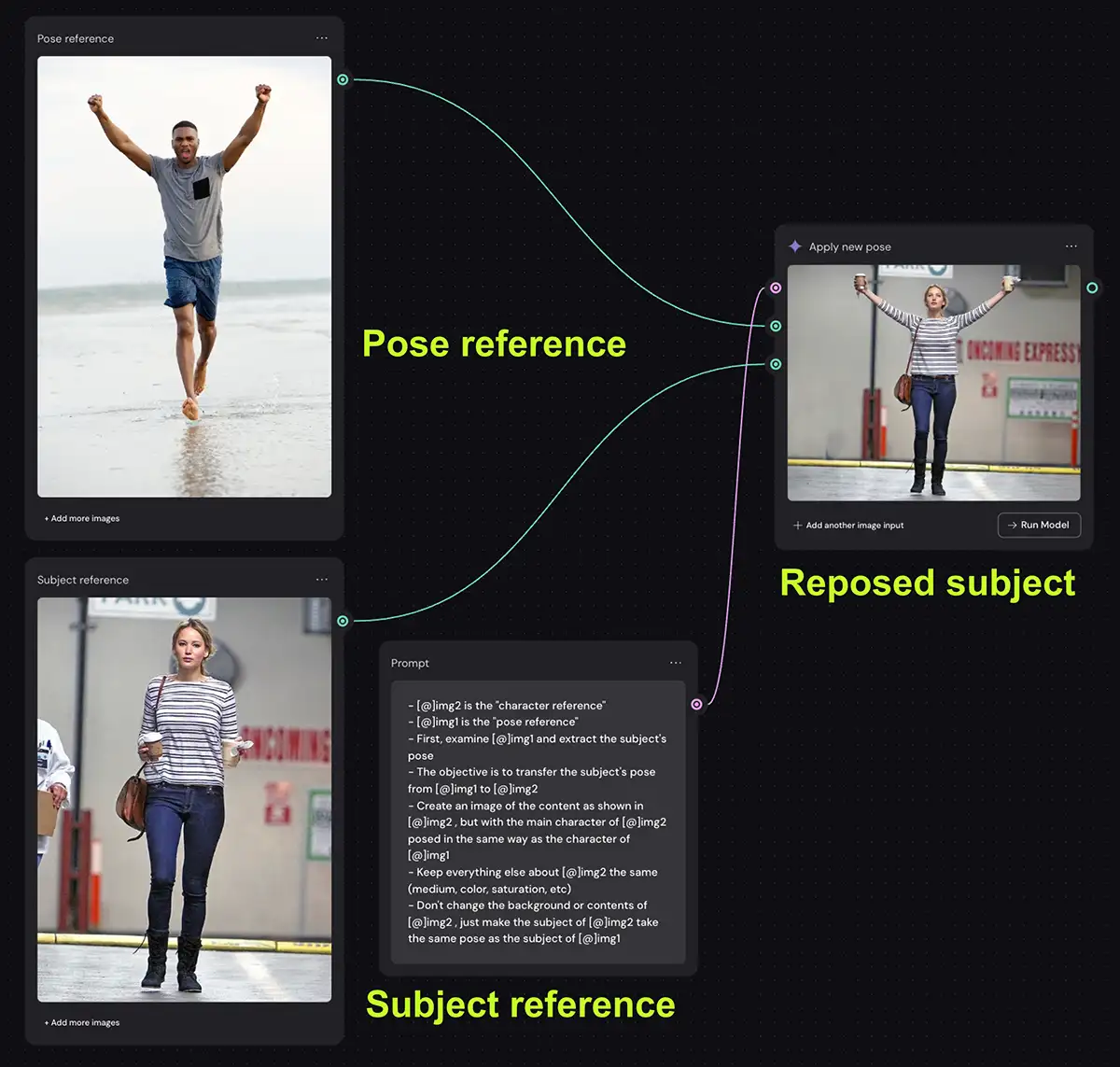Click the sparkle icon beside Apply new pose
Viewport: 1120px width, 1067px height.
795,246
